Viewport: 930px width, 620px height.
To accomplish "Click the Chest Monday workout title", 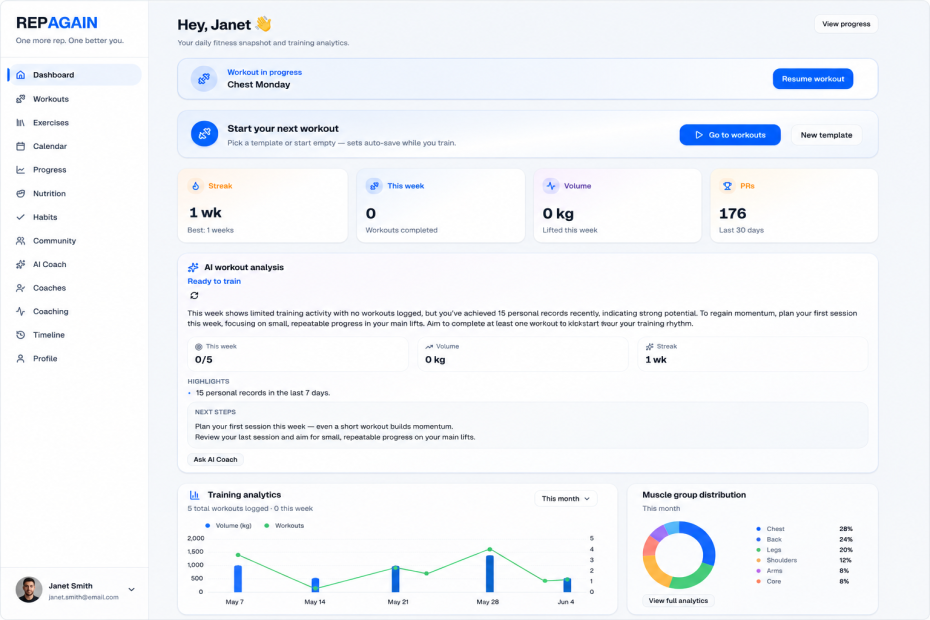I will pyautogui.click(x=259, y=85).
